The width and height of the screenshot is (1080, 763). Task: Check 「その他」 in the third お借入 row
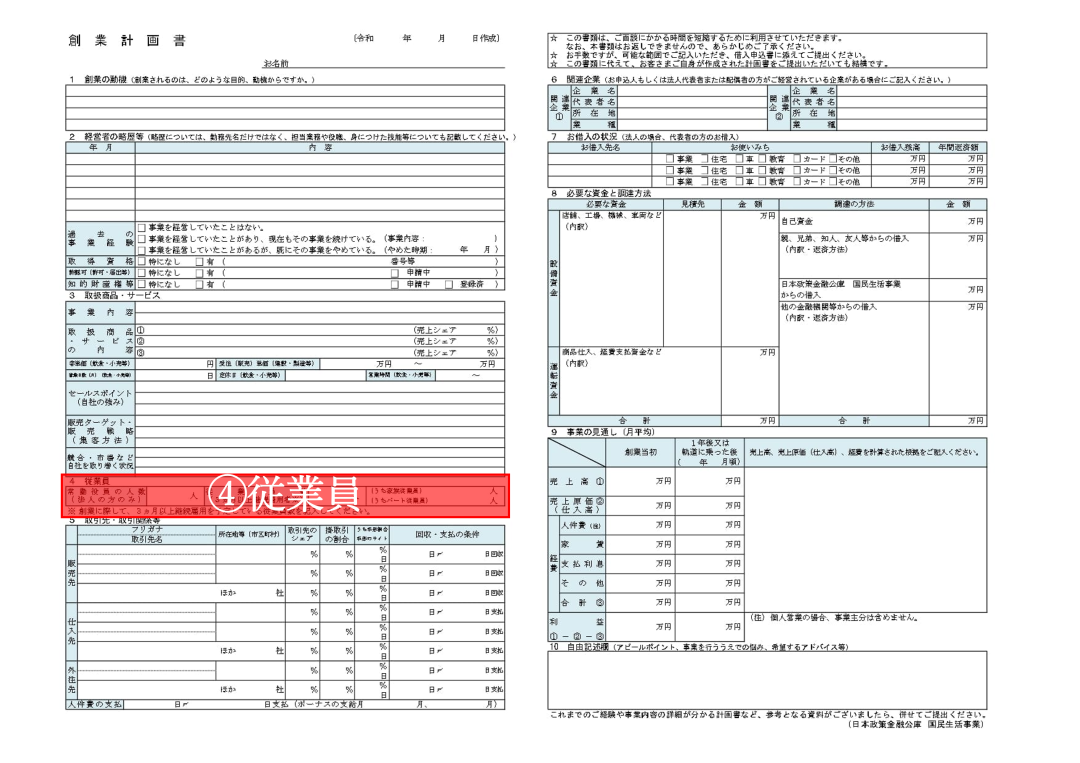tap(831, 181)
